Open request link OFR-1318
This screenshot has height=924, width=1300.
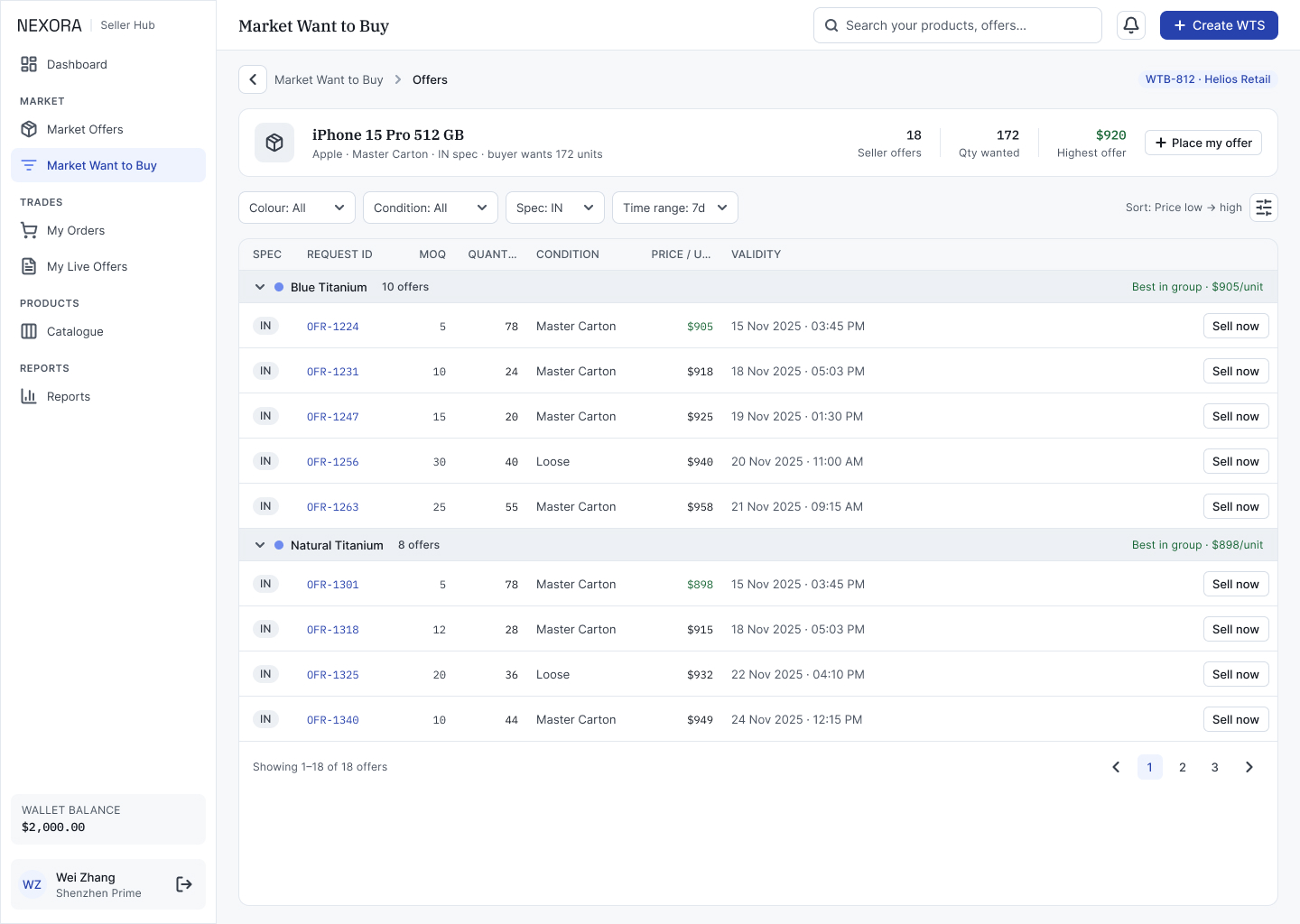[333, 630]
